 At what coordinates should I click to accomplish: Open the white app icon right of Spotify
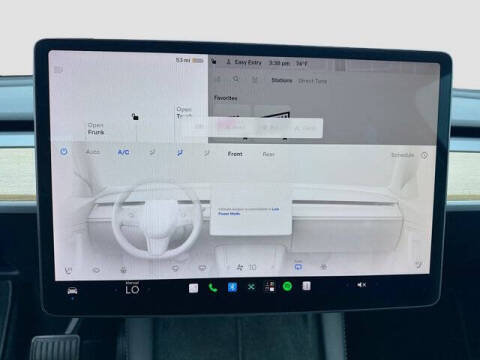click(306, 286)
